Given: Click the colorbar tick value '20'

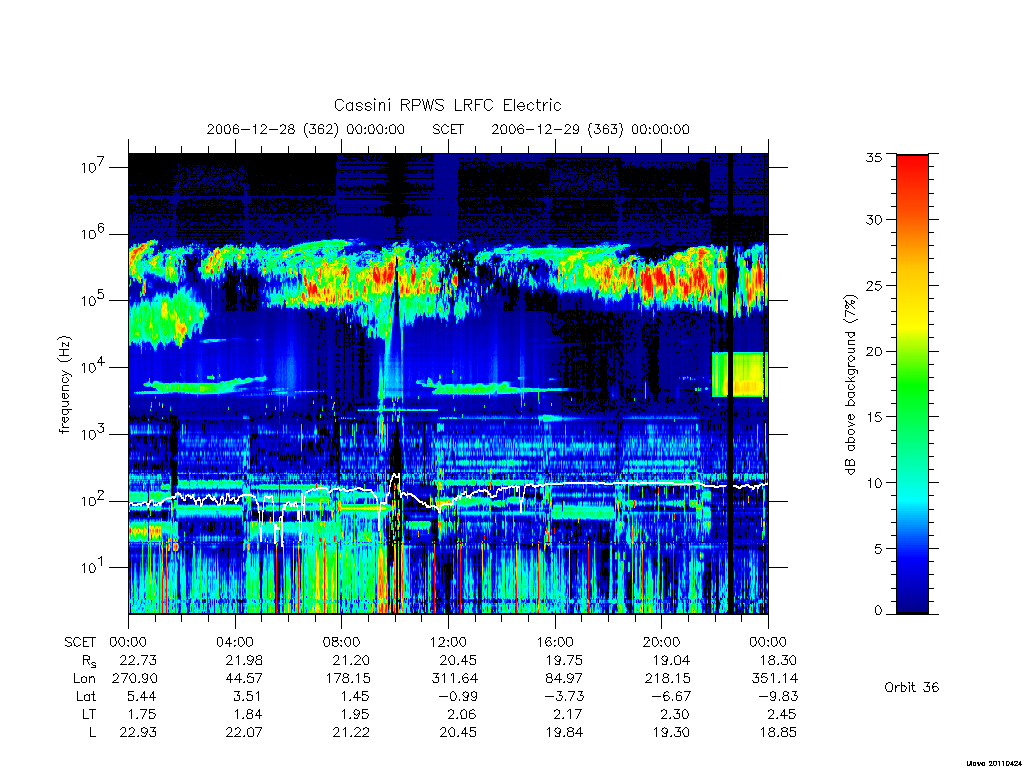Looking at the screenshot, I should tap(873, 351).
